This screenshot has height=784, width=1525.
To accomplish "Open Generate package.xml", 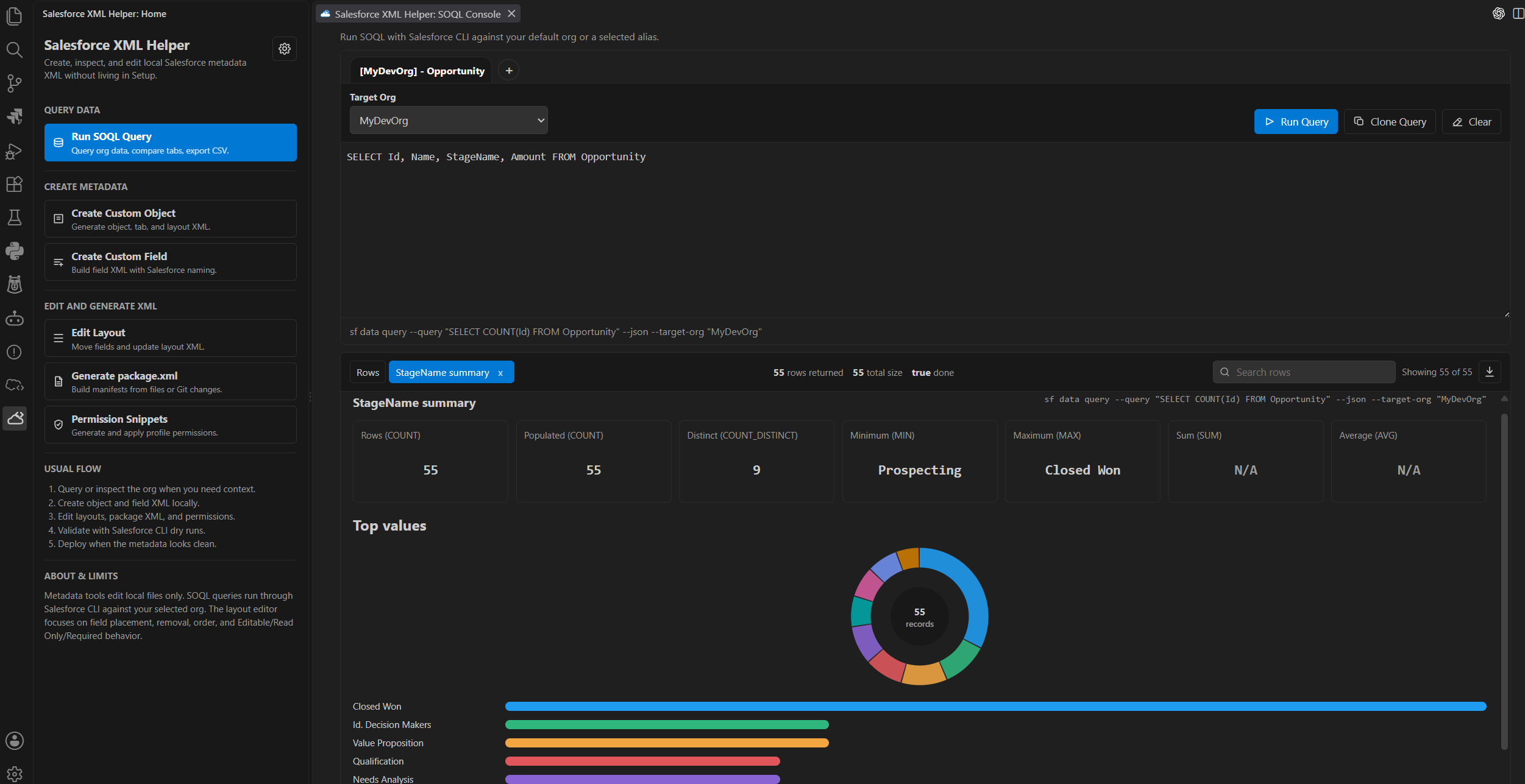I will click(x=171, y=382).
